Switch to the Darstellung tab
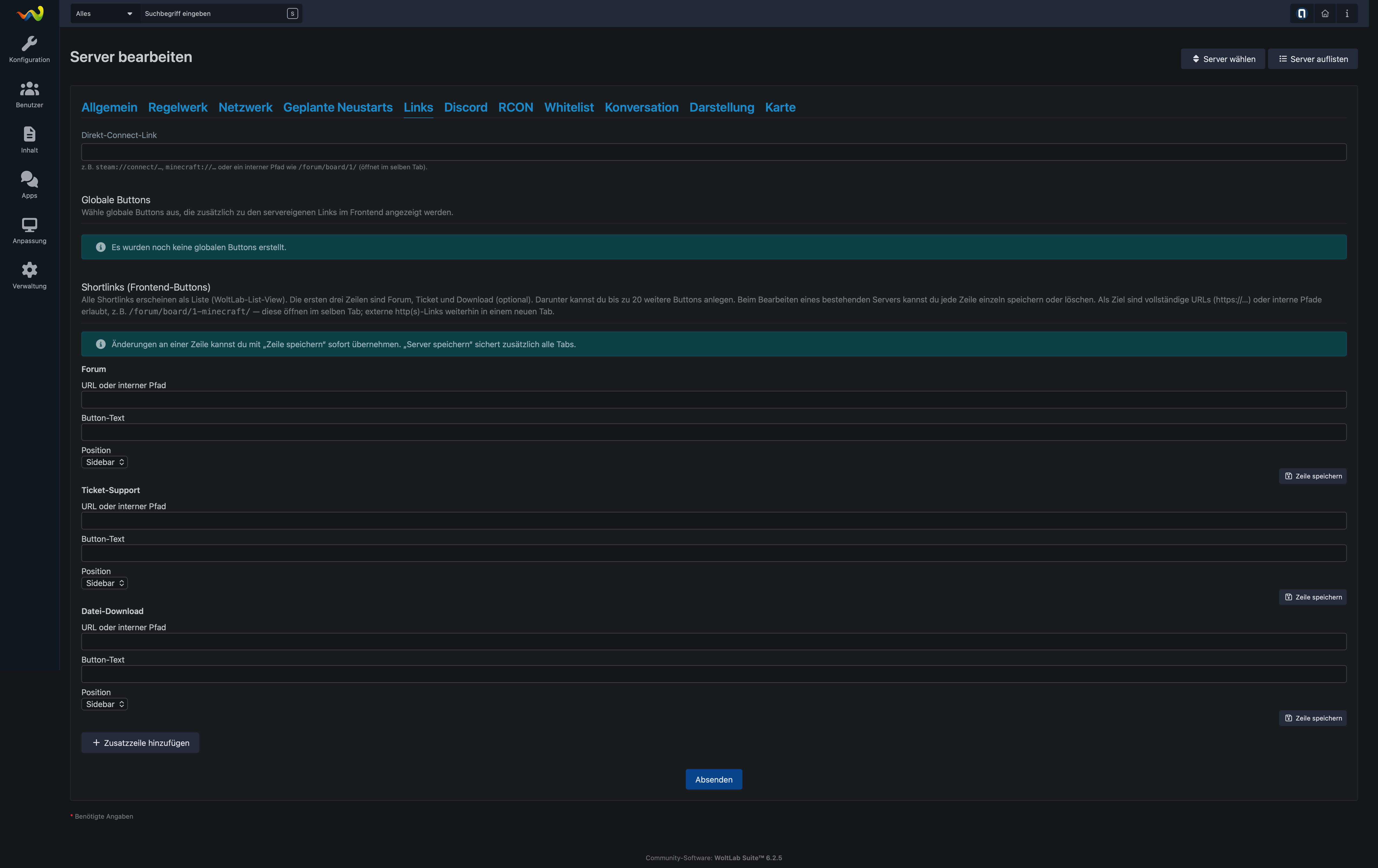The width and height of the screenshot is (1378, 868). pyautogui.click(x=722, y=107)
